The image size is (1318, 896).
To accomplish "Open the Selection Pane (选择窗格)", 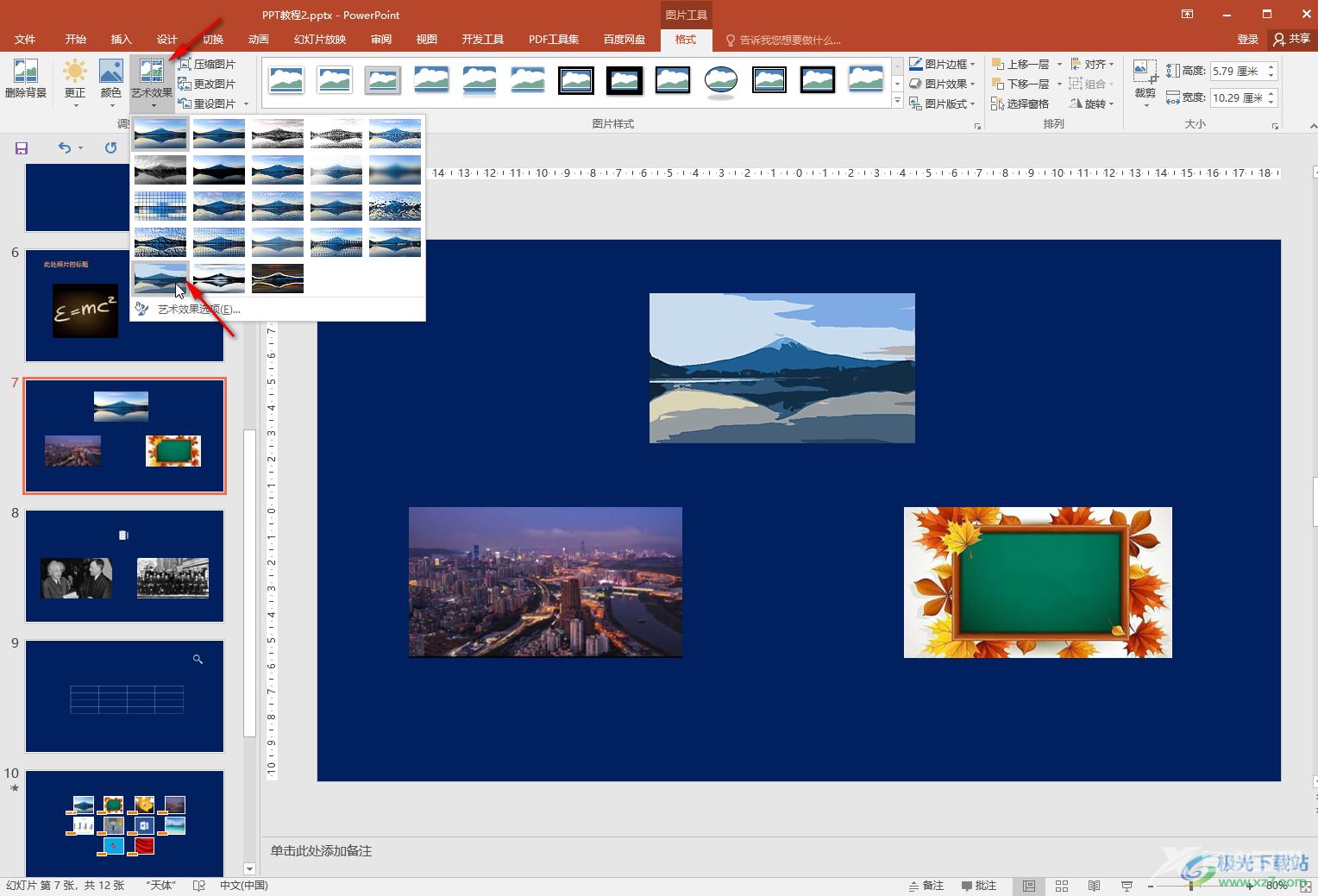I will [1020, 103].
